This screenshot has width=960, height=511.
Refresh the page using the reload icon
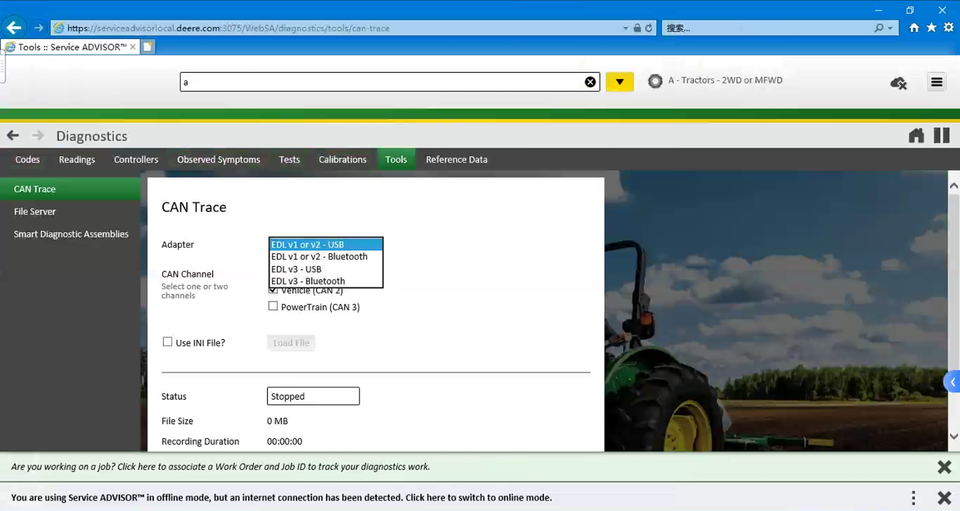coord(648,28)
